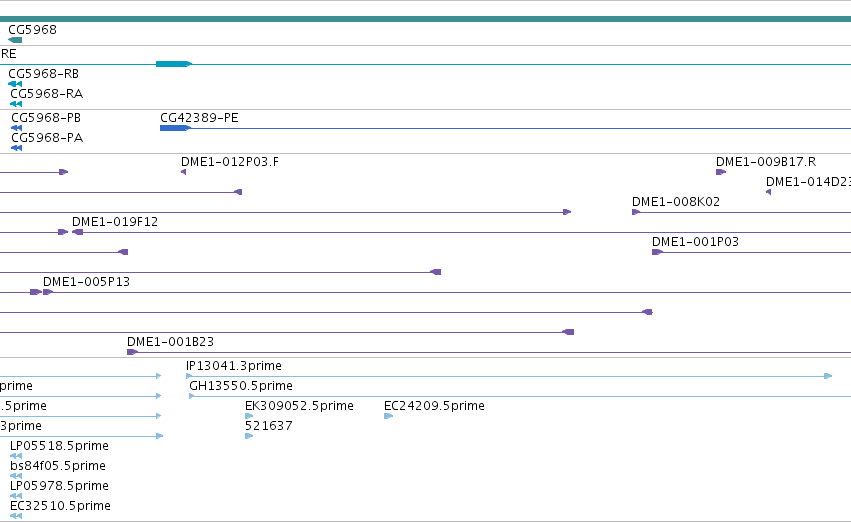Click the LP05978.5prime arrow glyph
Viewport: 851px width, 522px height.
pyautogui.click(x=16, y=496)
